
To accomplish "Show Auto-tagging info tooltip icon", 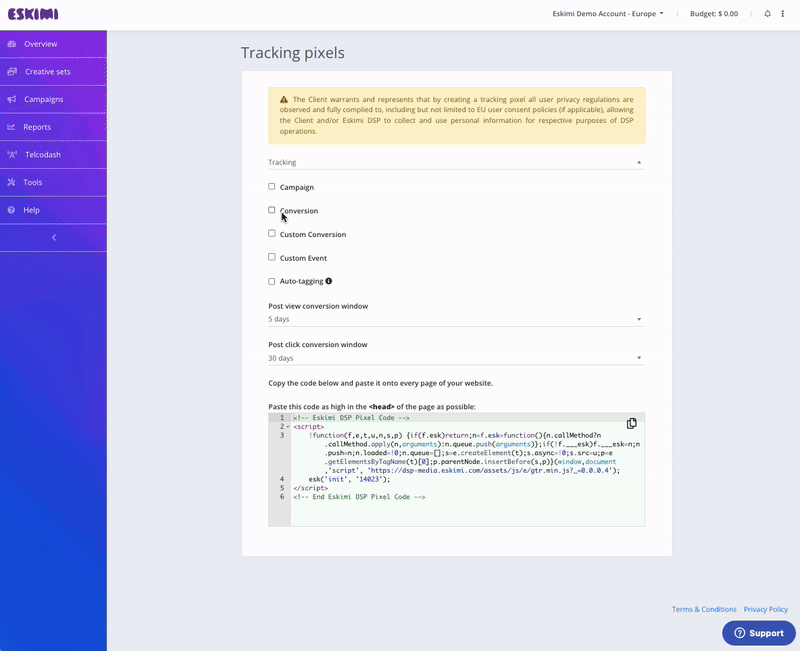I will pos(329,281).
